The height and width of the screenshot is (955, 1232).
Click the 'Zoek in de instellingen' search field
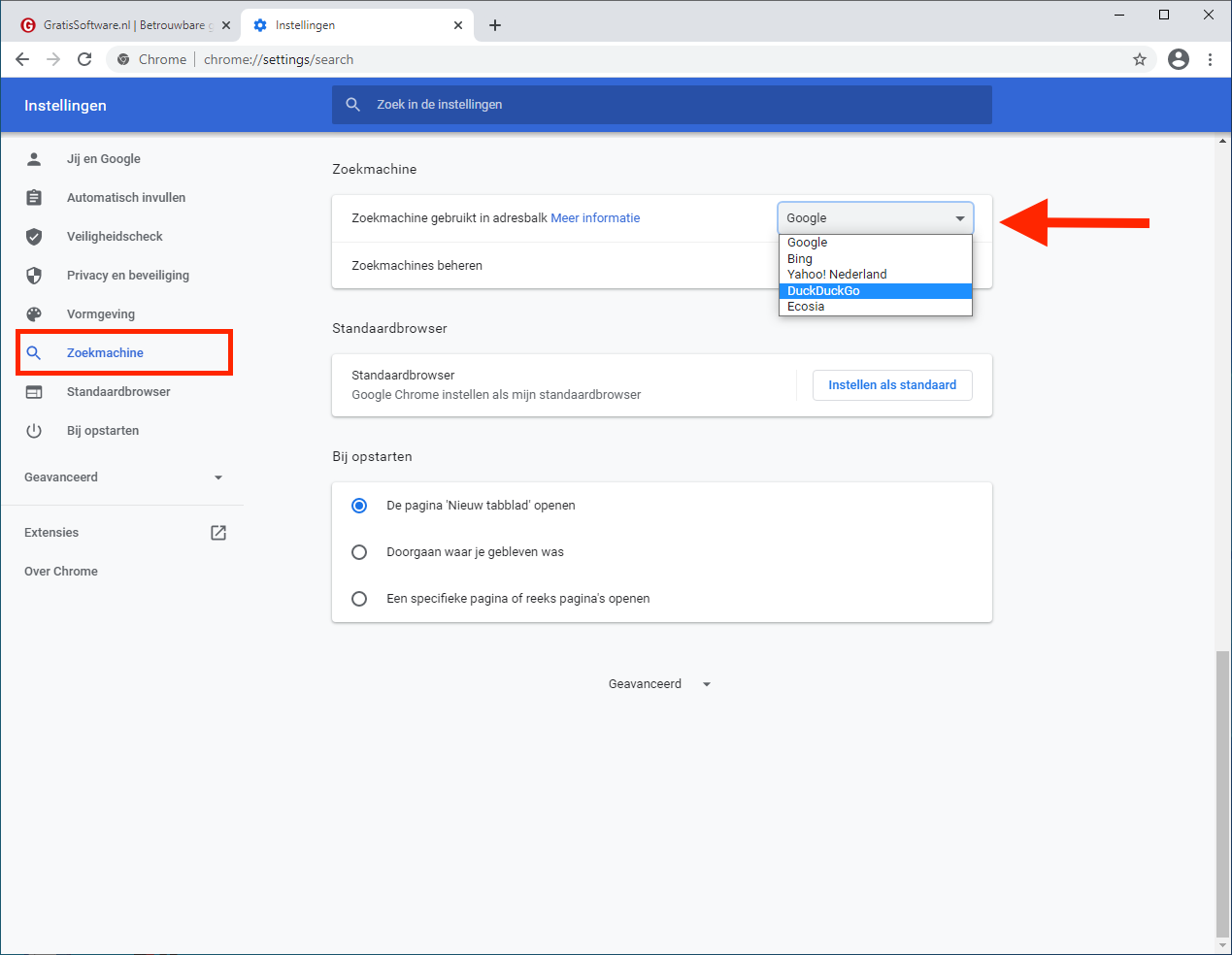[x=660, y=105]
